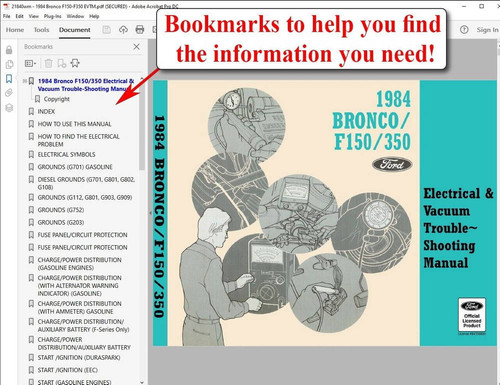Screen dimensions: 500x385
Task: Click the Save file icon in toolbar
Action: pos(106,30)
